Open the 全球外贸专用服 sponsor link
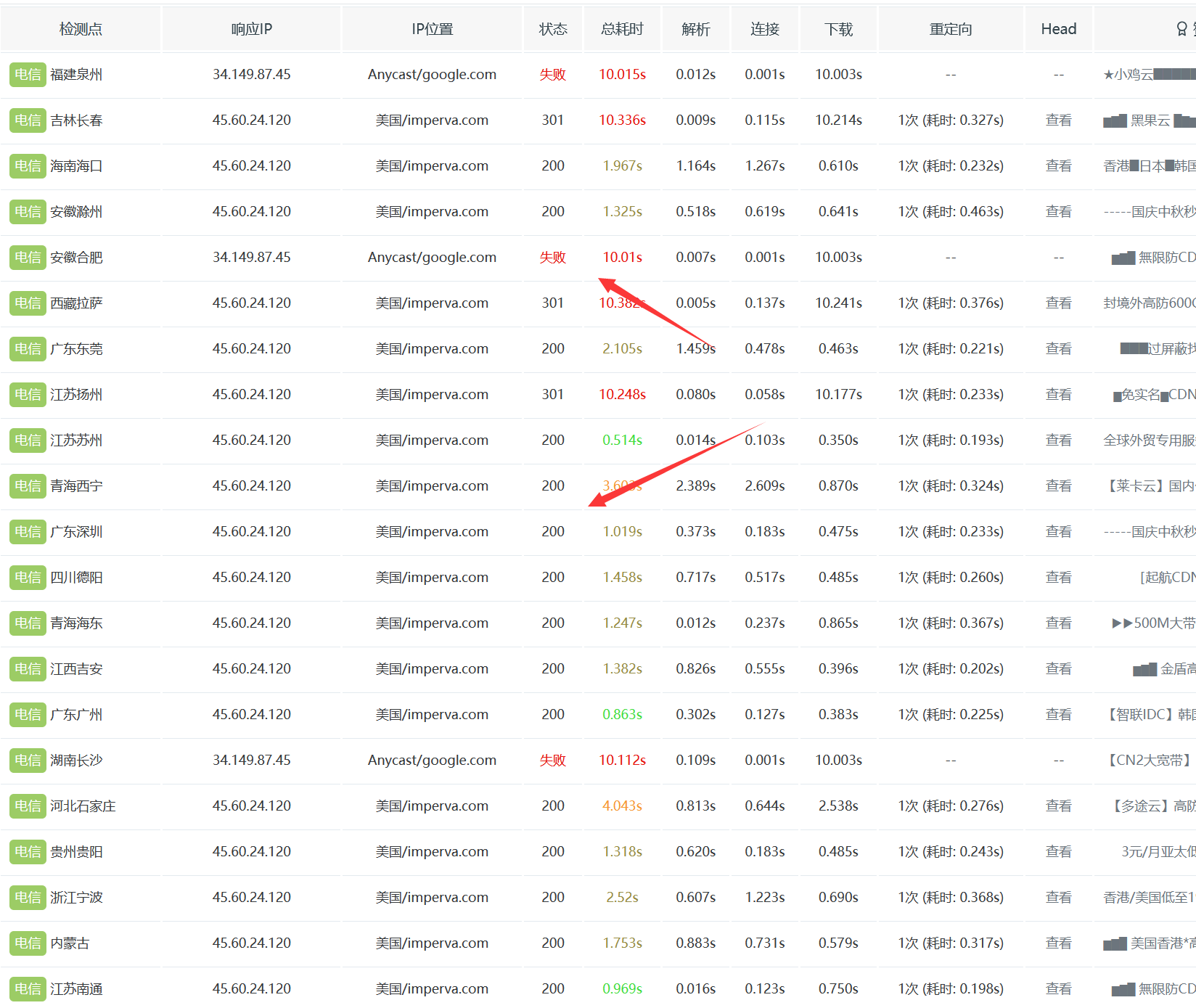The height and width of the screenshot is (1008, 1196). tap(1149, 441)
